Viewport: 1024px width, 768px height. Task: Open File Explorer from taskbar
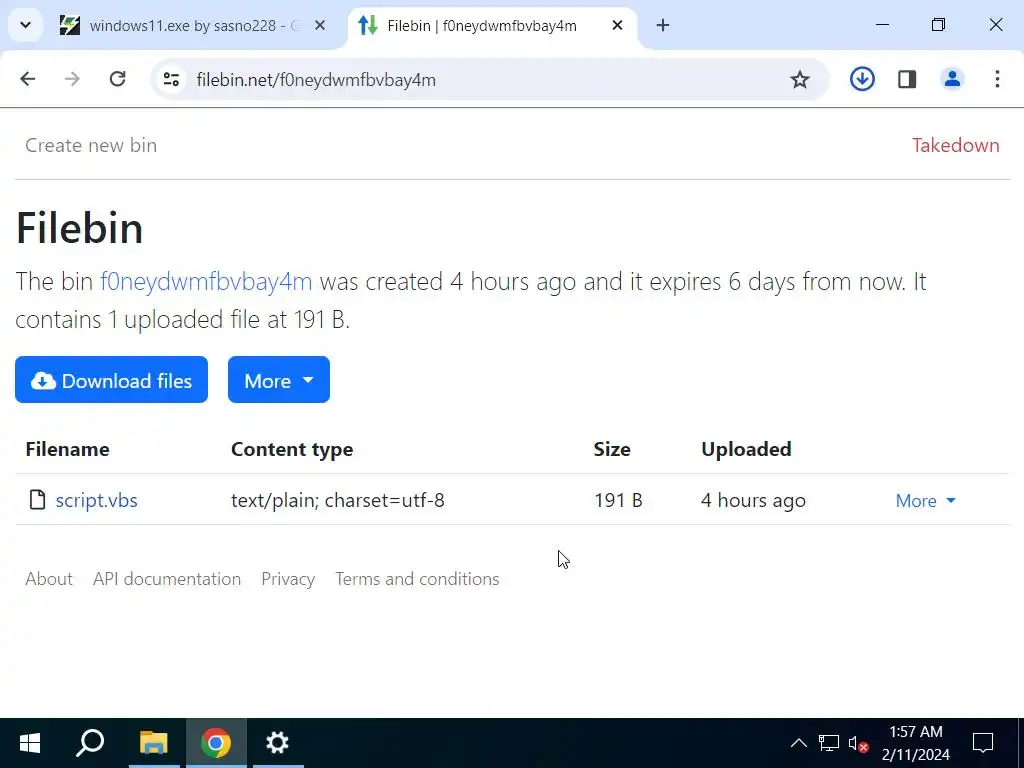pyautogui.click(x=154, y=743)
